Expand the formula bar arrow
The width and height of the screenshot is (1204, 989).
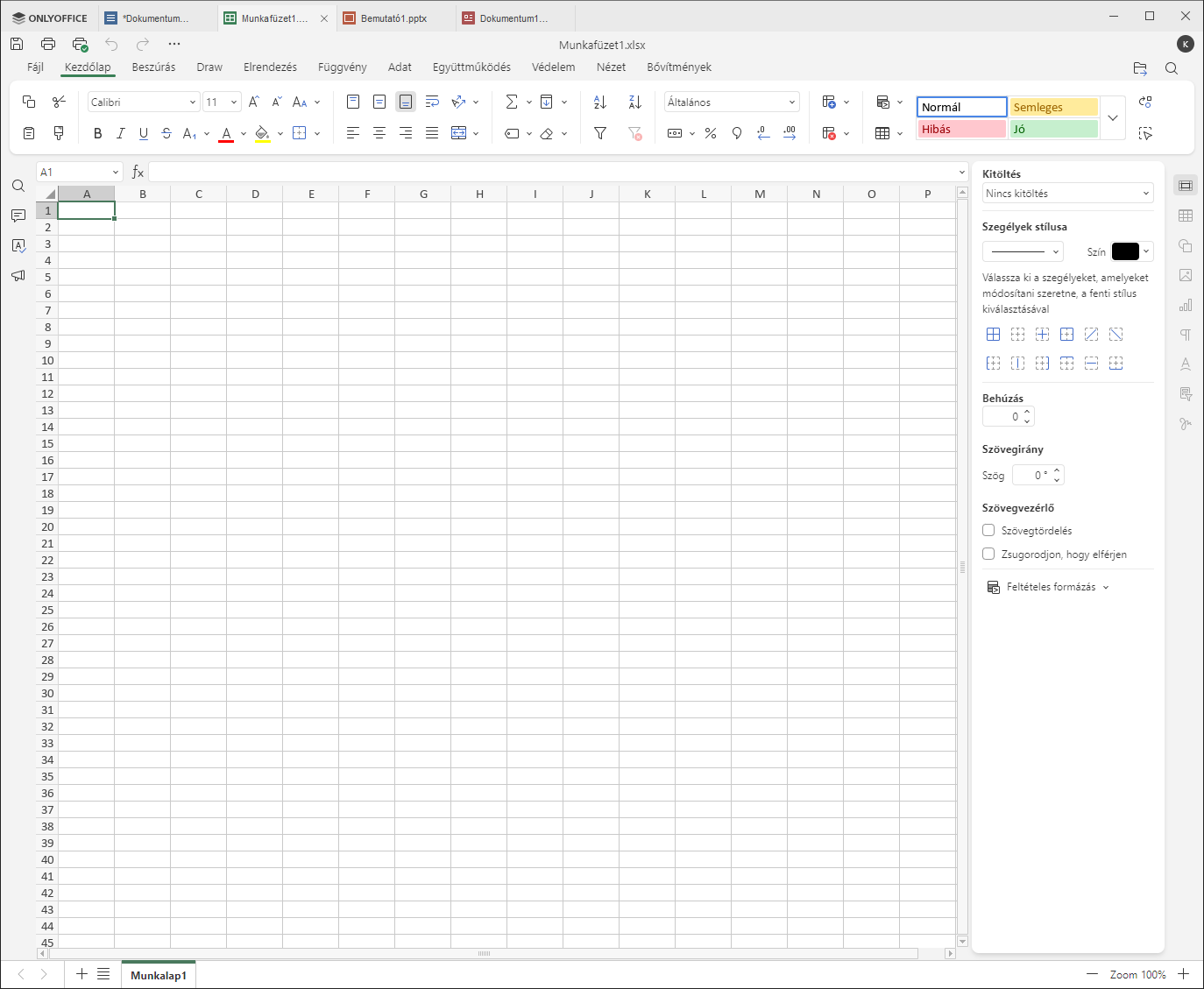962,173
